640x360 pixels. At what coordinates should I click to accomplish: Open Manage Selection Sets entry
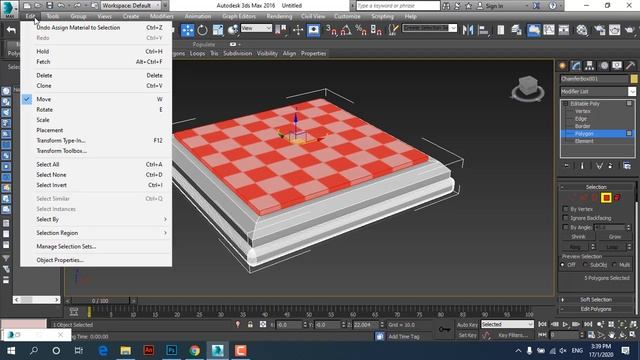(x=96, y=246)
